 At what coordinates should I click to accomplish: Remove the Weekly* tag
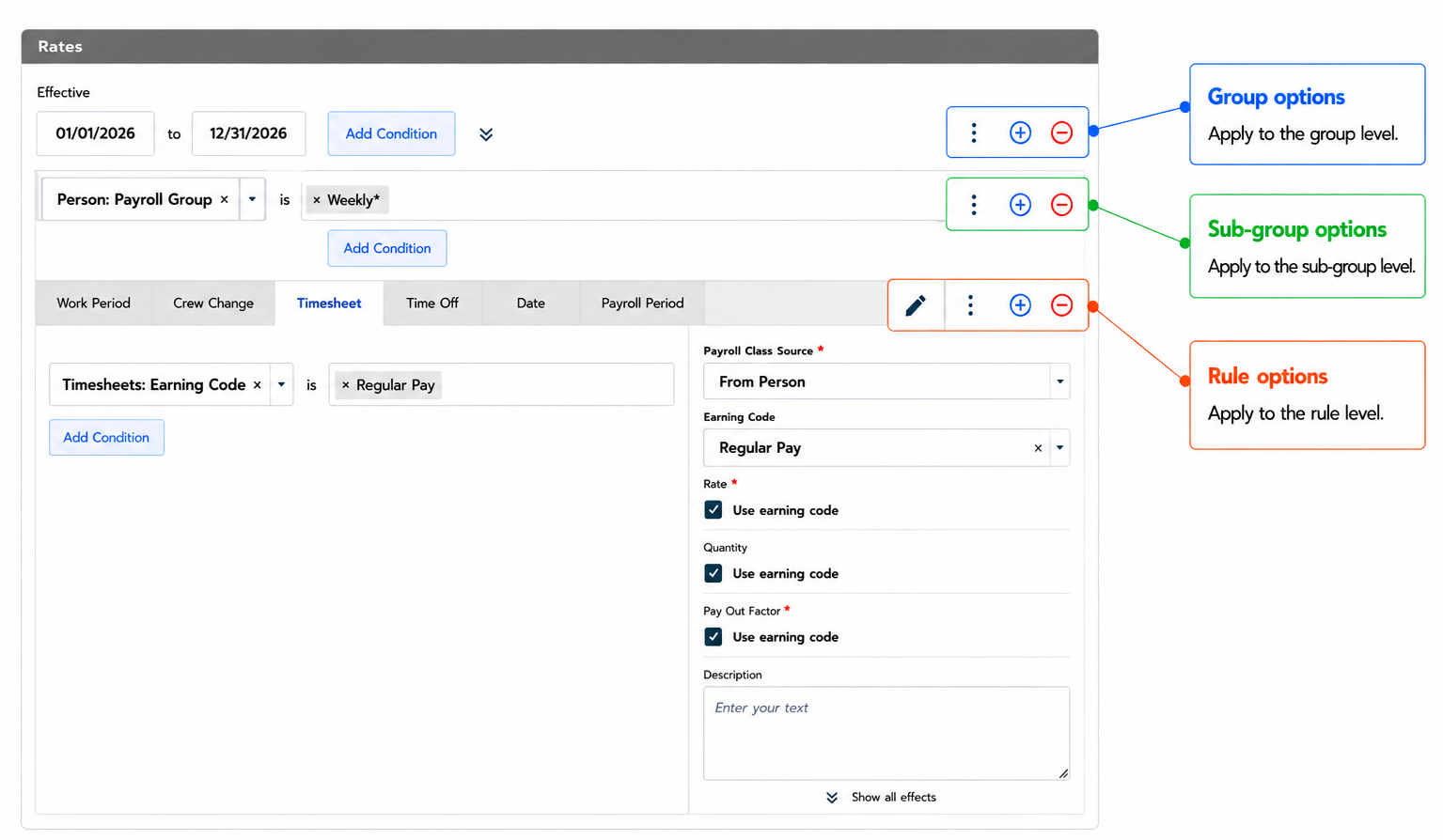click(317, 200)
